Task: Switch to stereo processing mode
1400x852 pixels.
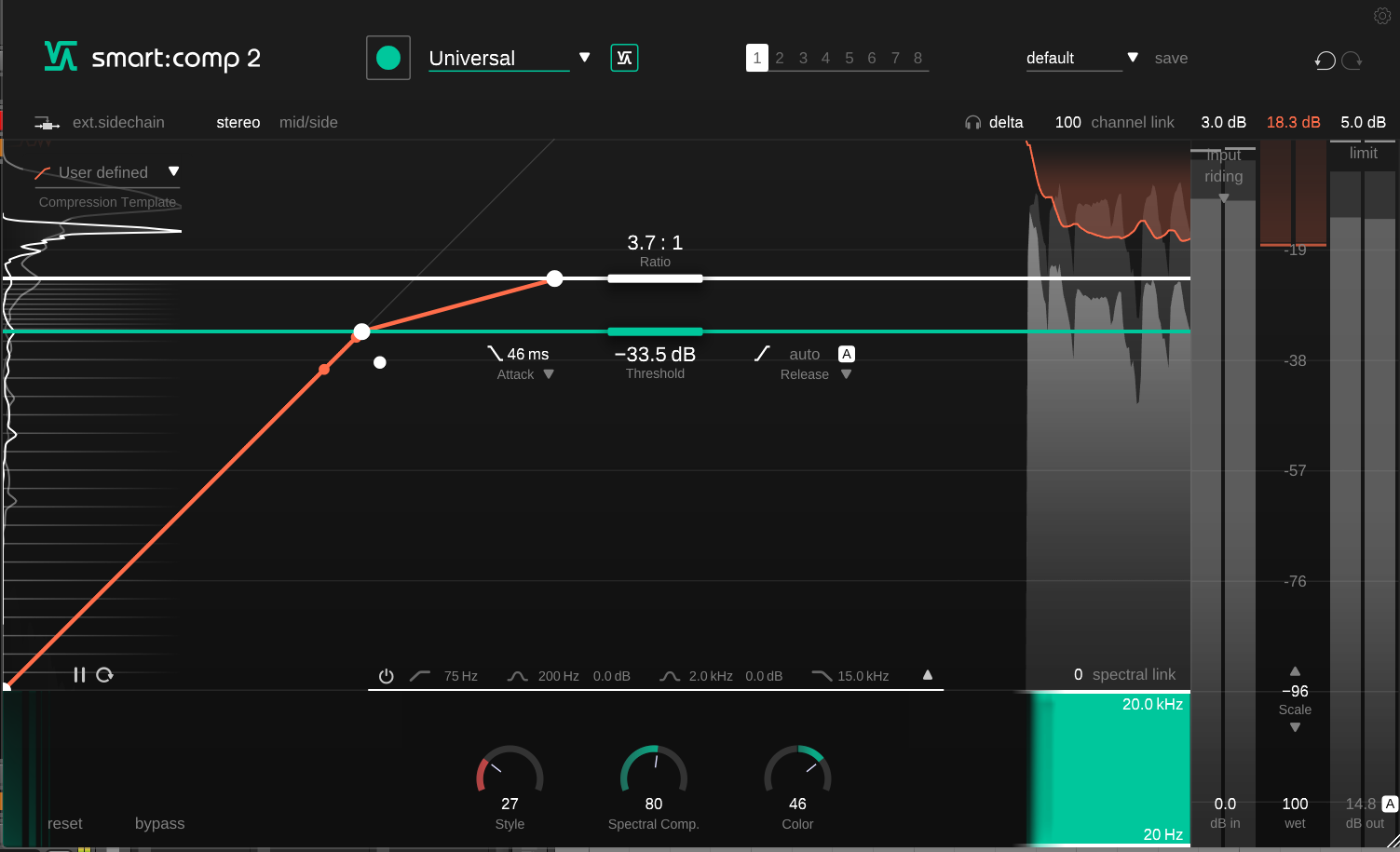Action: pos(238,123)
